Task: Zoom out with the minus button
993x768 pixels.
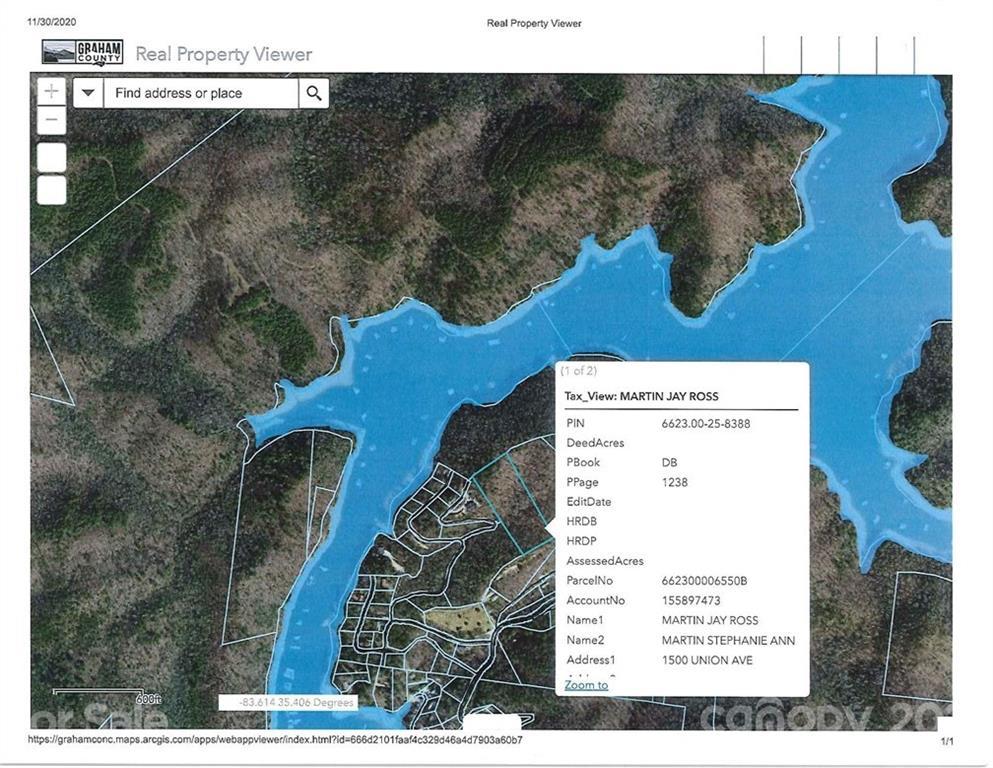Action: point(51,120)
